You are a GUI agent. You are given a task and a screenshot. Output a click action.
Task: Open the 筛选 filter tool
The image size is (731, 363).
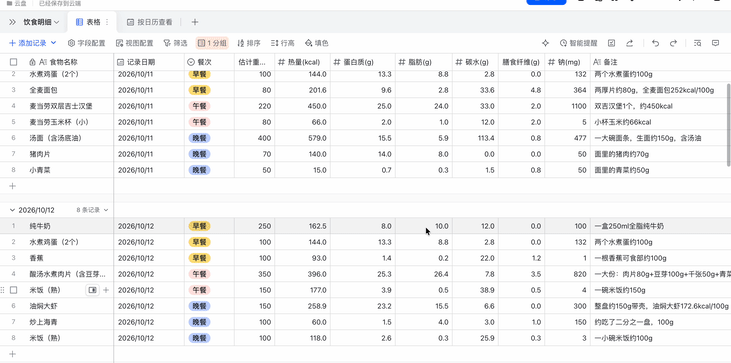click(175, 43)
